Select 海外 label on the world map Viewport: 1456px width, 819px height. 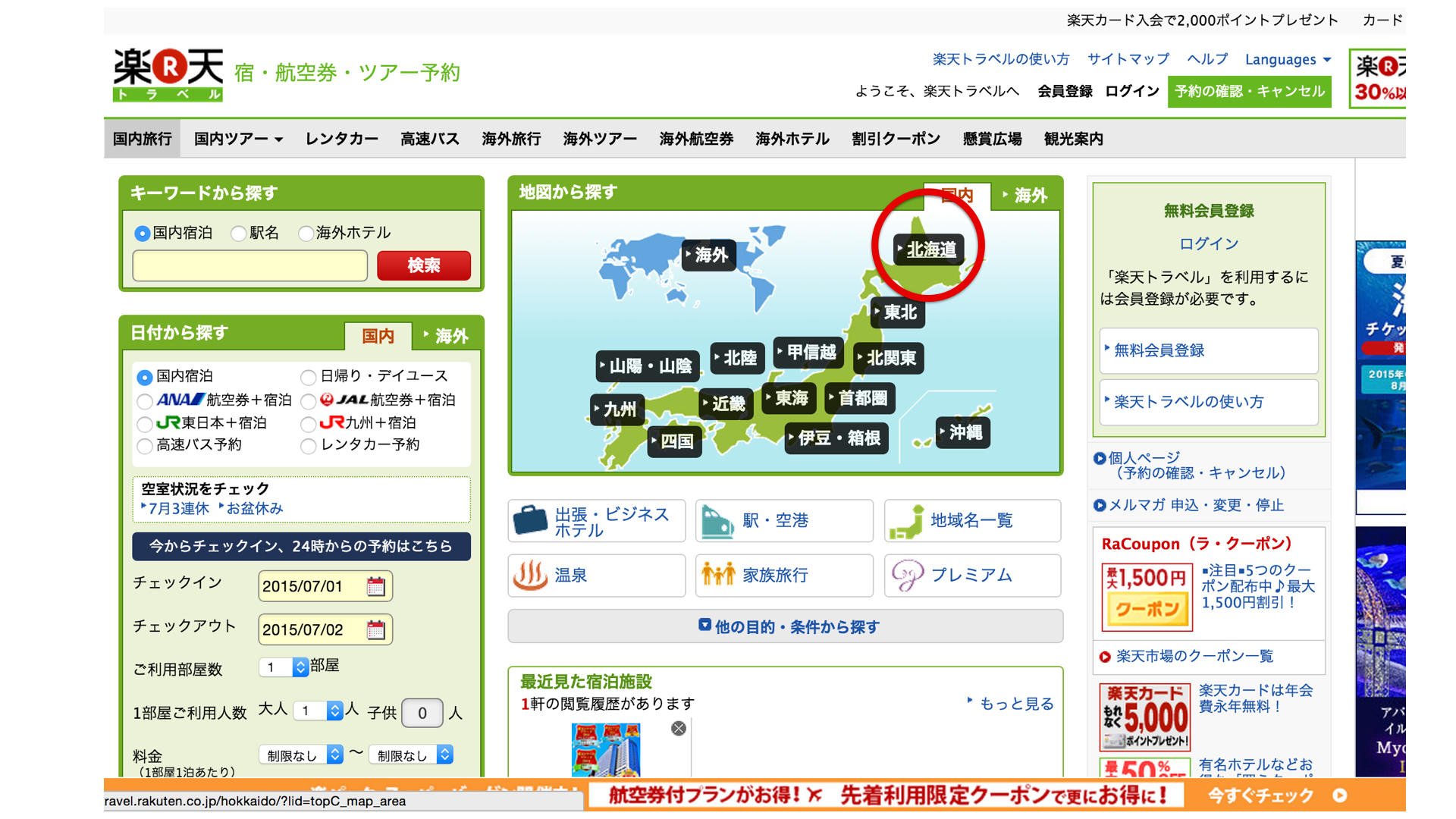[708, 255]
